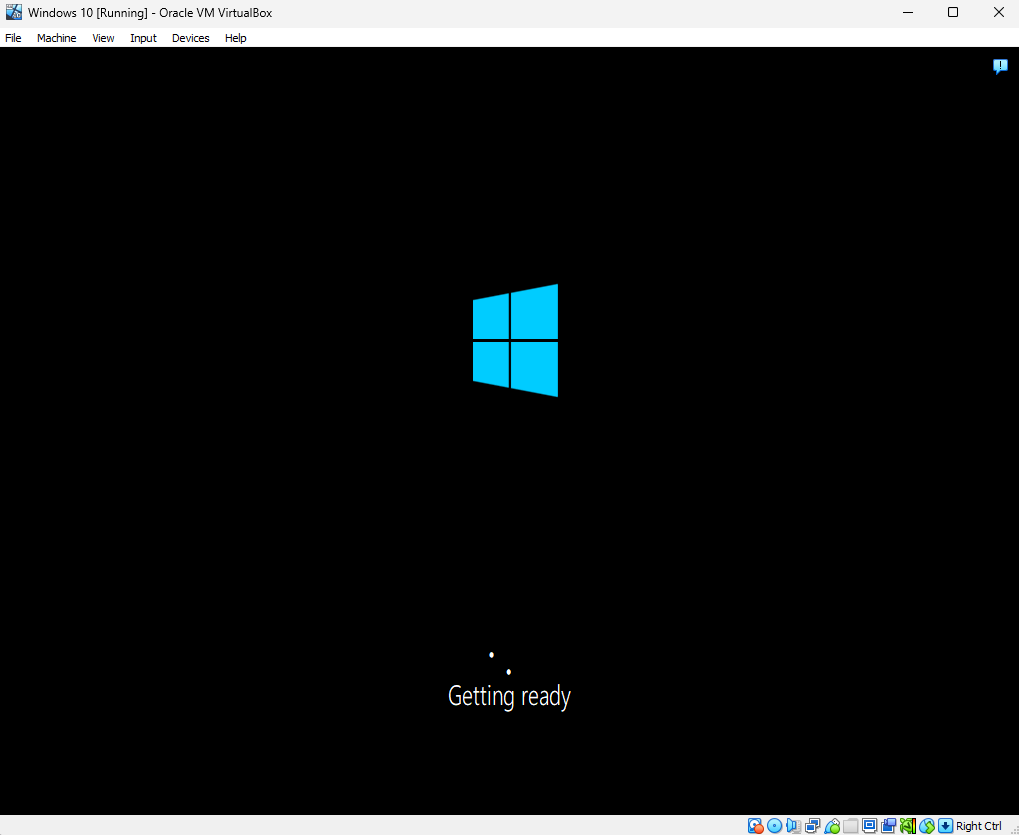This screenshot has width=1019, height=835.
Task: Click the network adapters indicator
Action: tap(812, 826)
